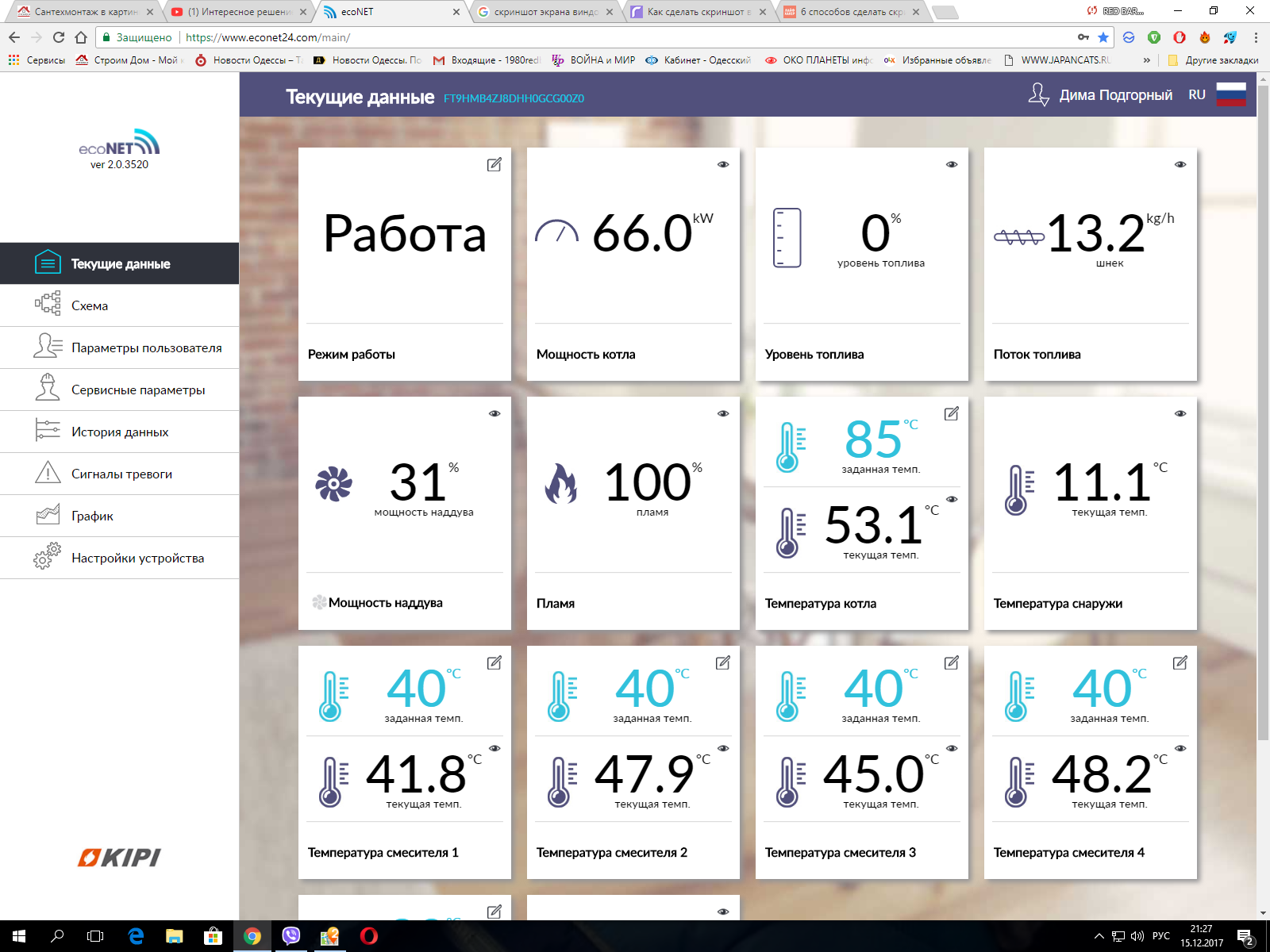Screen dimensions: 1270x952
Task: Edit set temperature for Смеситель 1
Action: click(494, 662)
